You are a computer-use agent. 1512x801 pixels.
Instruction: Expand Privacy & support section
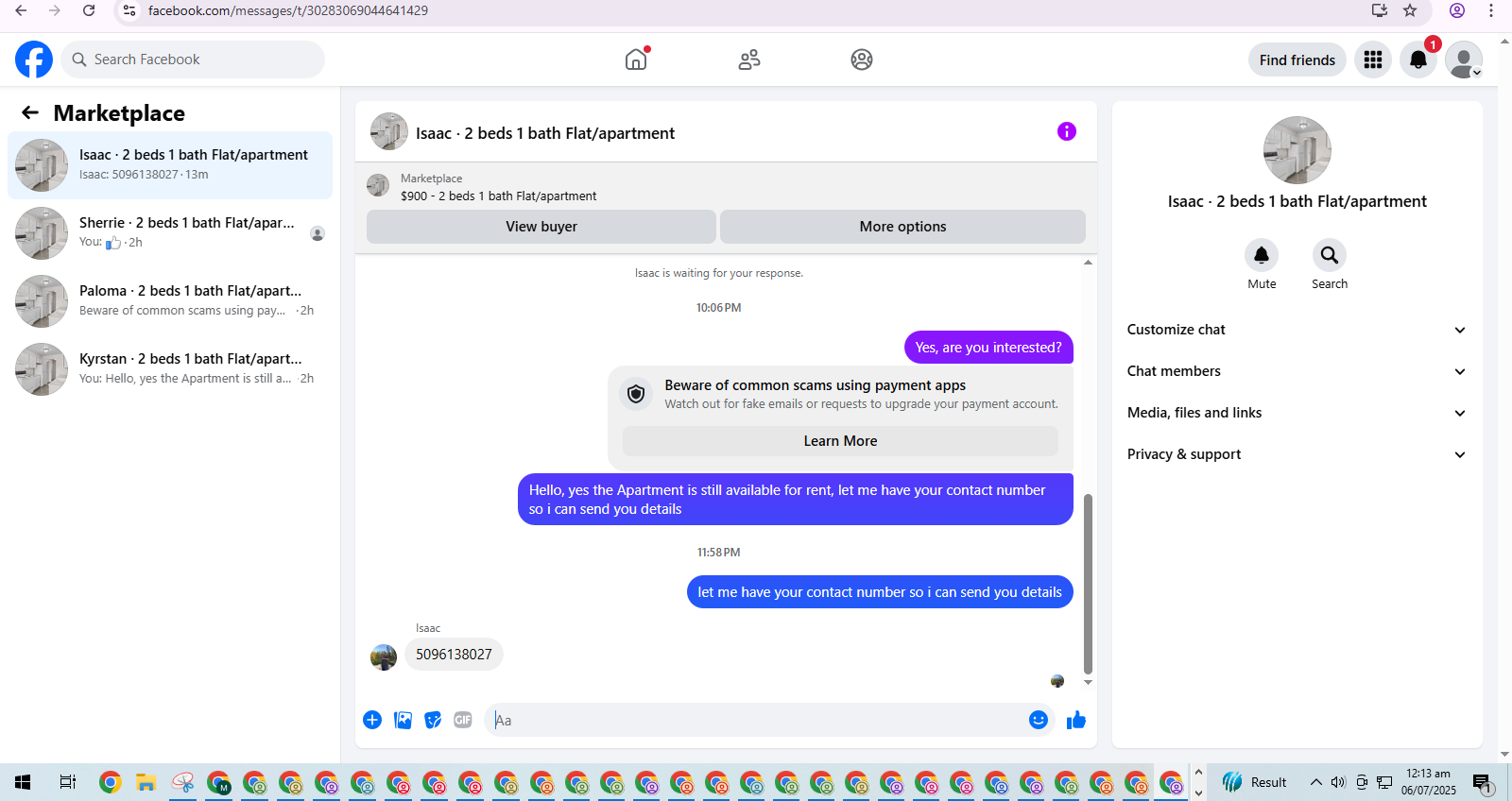coord(1297,454)
